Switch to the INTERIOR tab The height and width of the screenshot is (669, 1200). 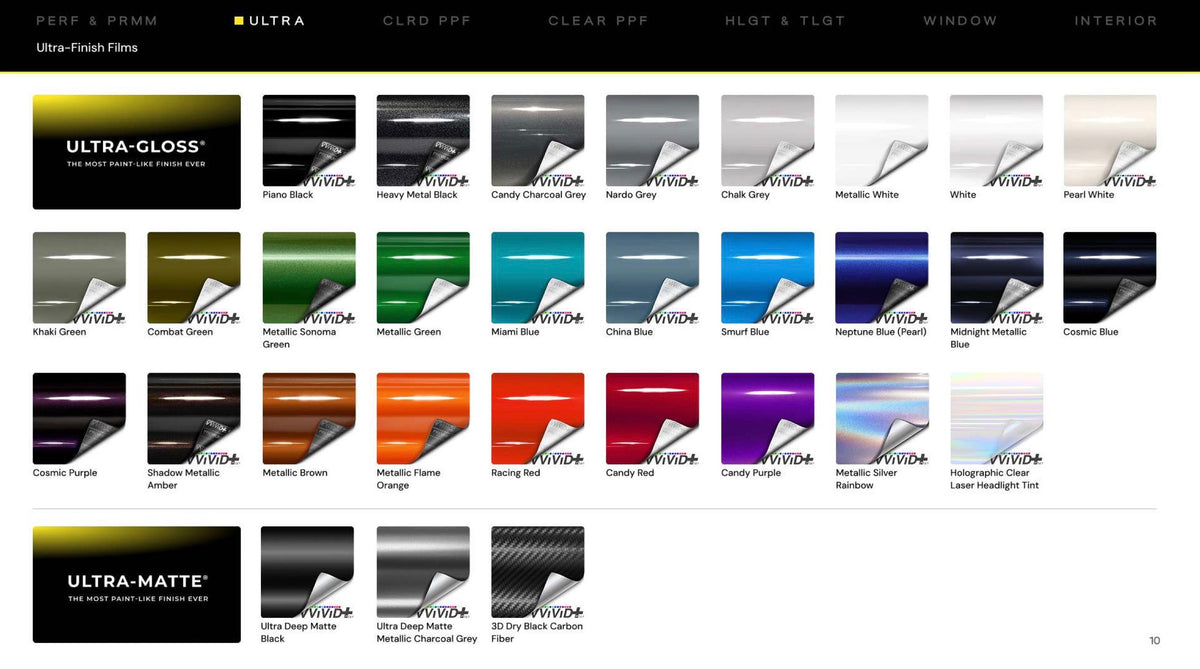click(x=1116, y=21)
